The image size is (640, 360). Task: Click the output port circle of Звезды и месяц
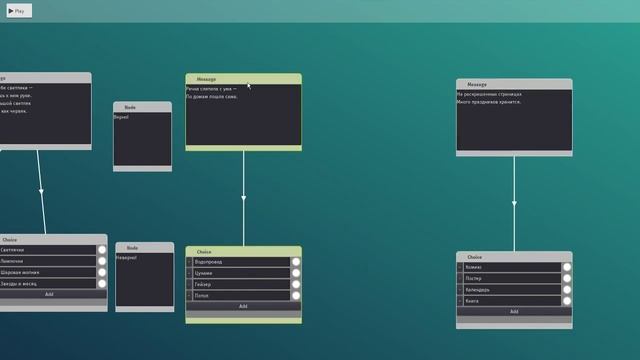[x=102, y=283]
